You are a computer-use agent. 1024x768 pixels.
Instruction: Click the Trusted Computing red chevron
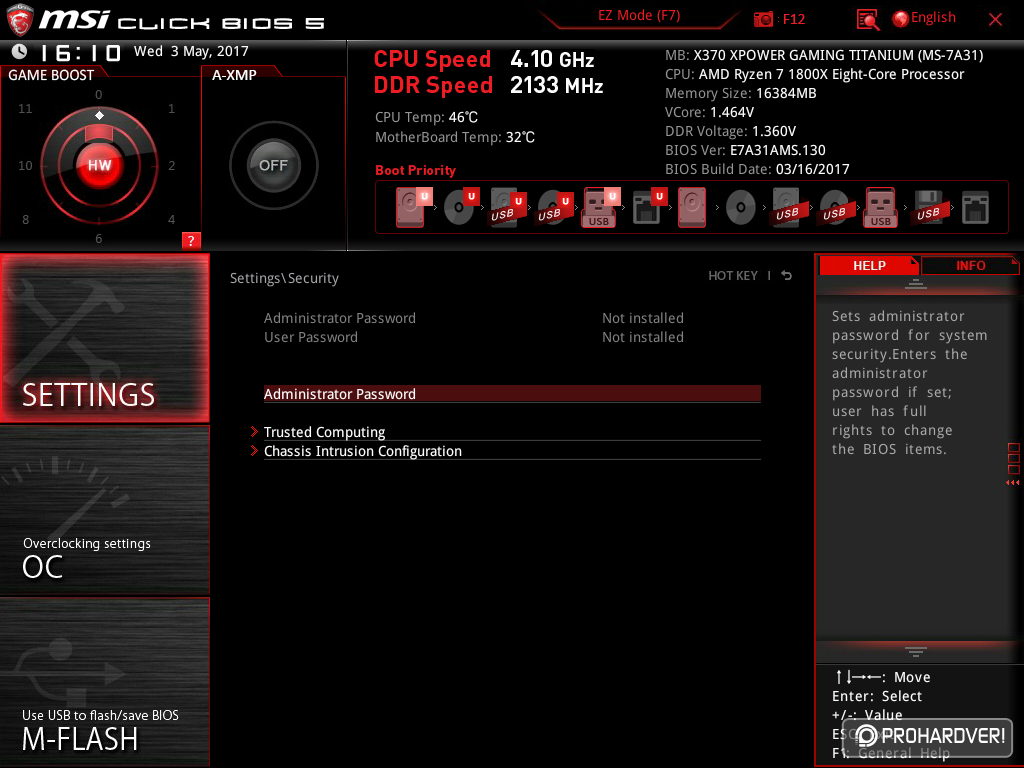(x=254, y=432)
